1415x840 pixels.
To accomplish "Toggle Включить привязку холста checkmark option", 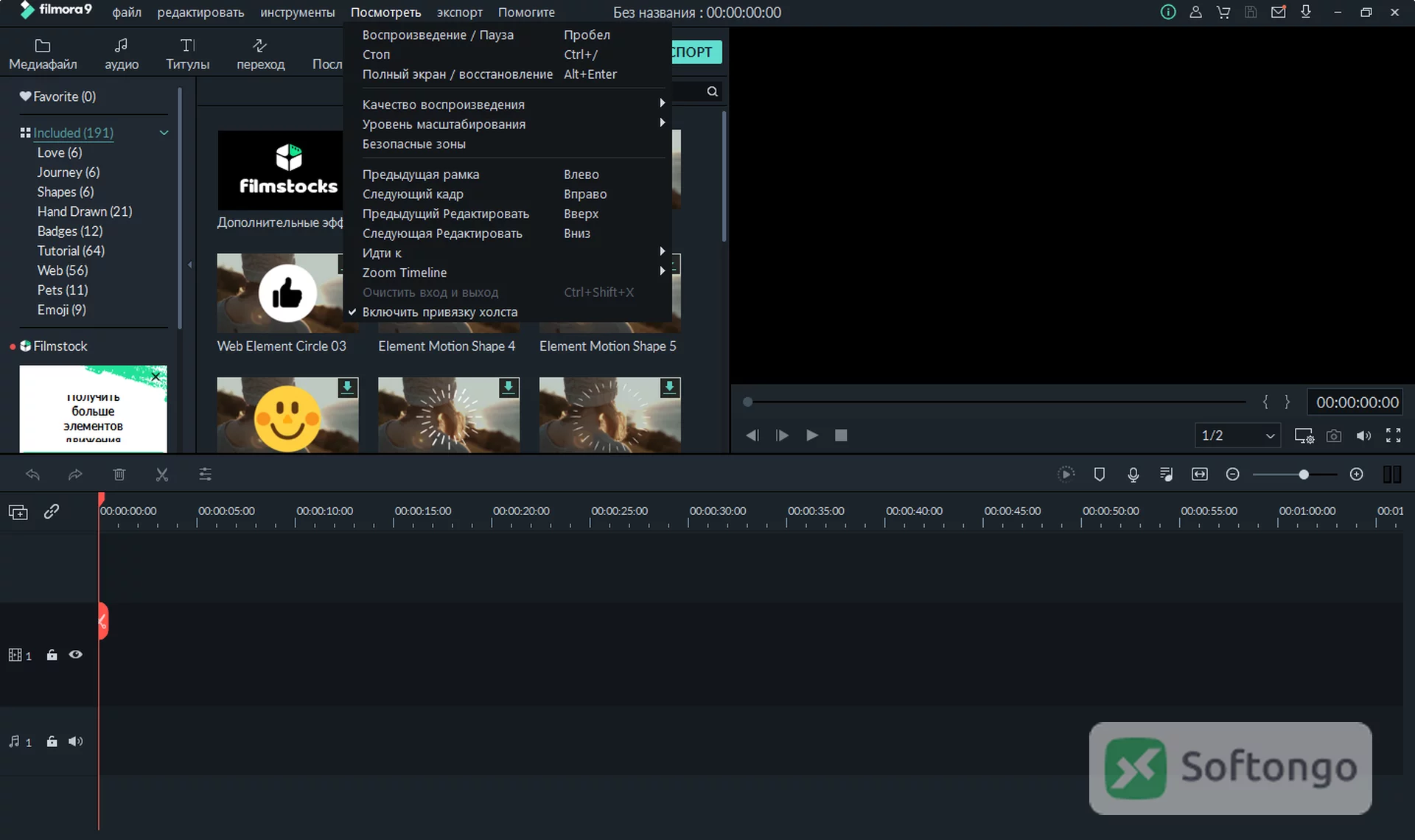I will [507, 312].
